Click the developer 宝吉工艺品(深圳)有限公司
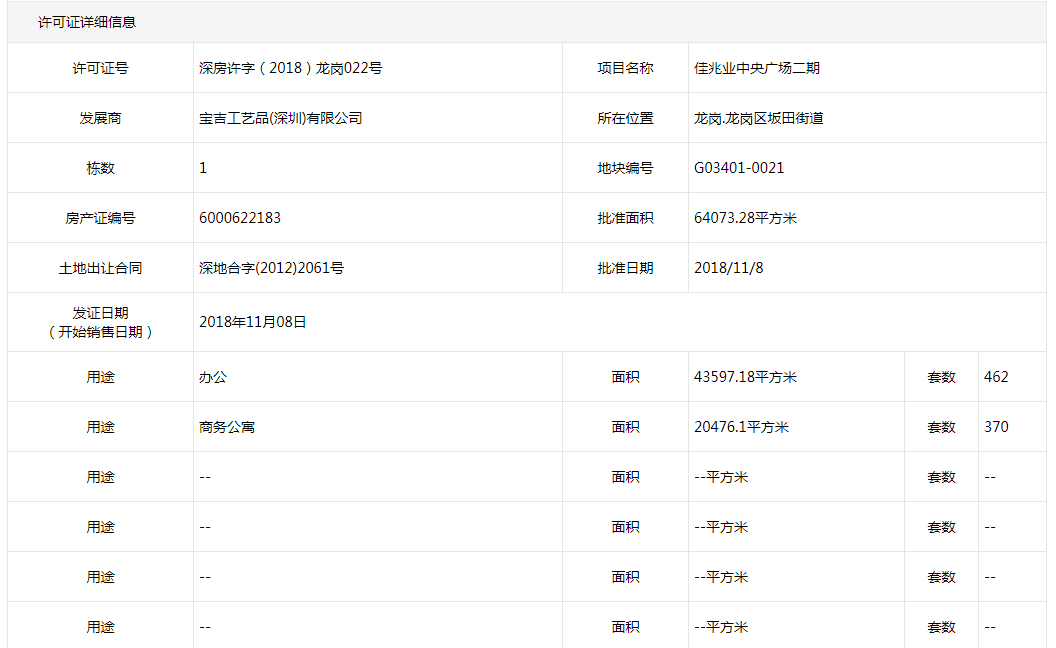Viewport: 1056px width, 648px height. [x=281, y=118]
